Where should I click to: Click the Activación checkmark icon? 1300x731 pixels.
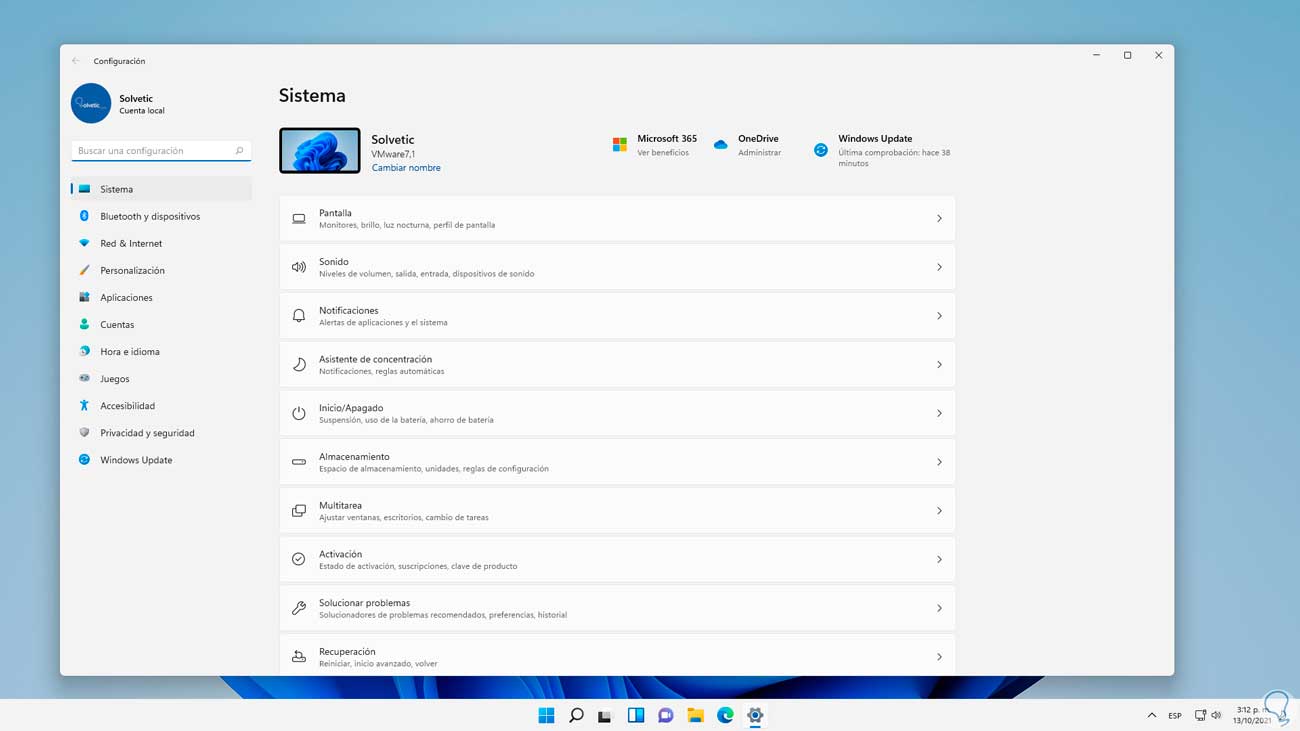pyautogui.click(x=299, y=560)
